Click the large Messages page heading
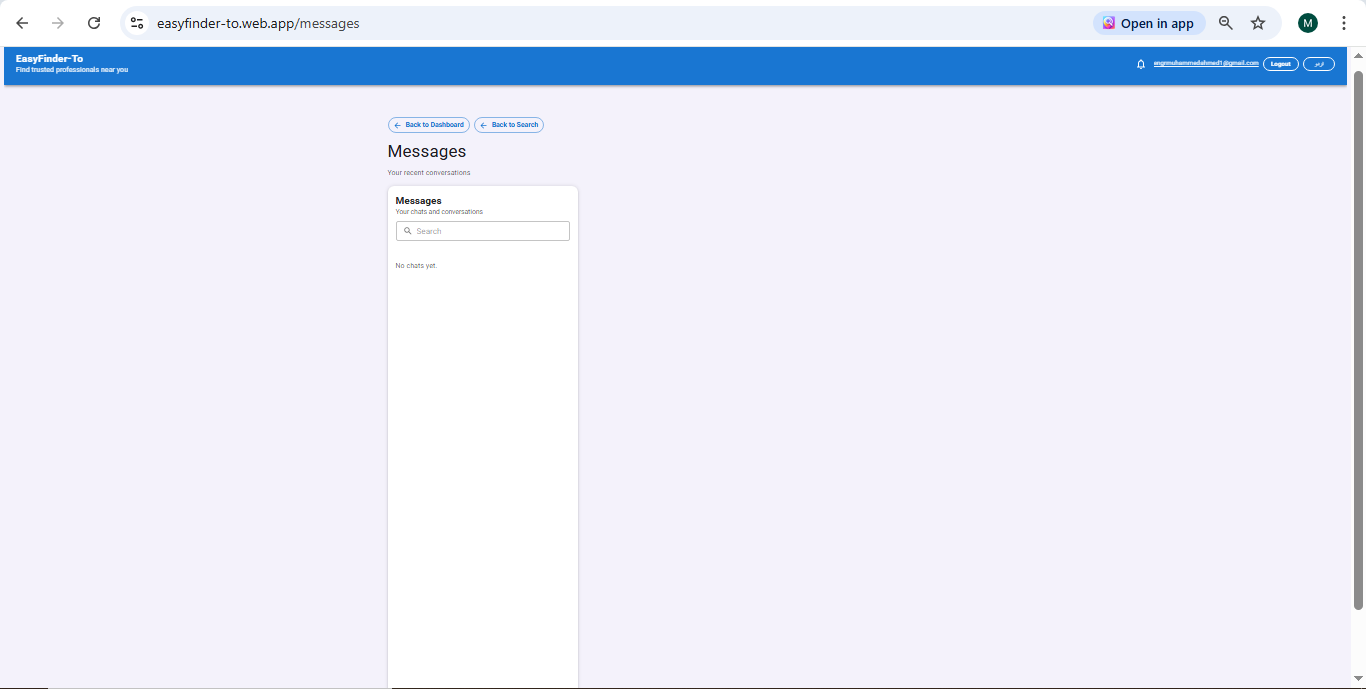The height and width of the screenshot is (689, 1366). [427, 152]
